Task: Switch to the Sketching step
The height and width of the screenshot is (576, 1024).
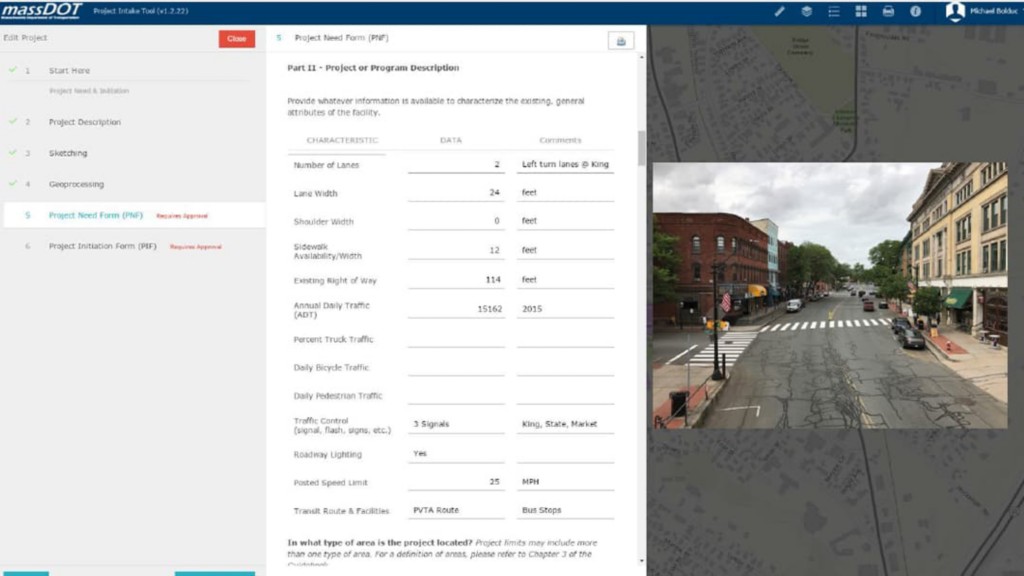Action: tap(68, 153)
